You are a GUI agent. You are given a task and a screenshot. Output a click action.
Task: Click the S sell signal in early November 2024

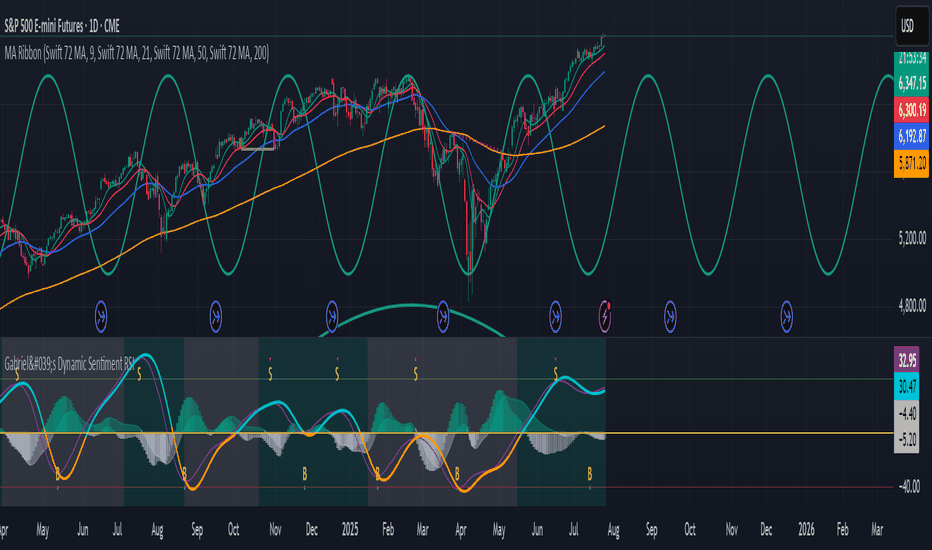coord(270,374)
